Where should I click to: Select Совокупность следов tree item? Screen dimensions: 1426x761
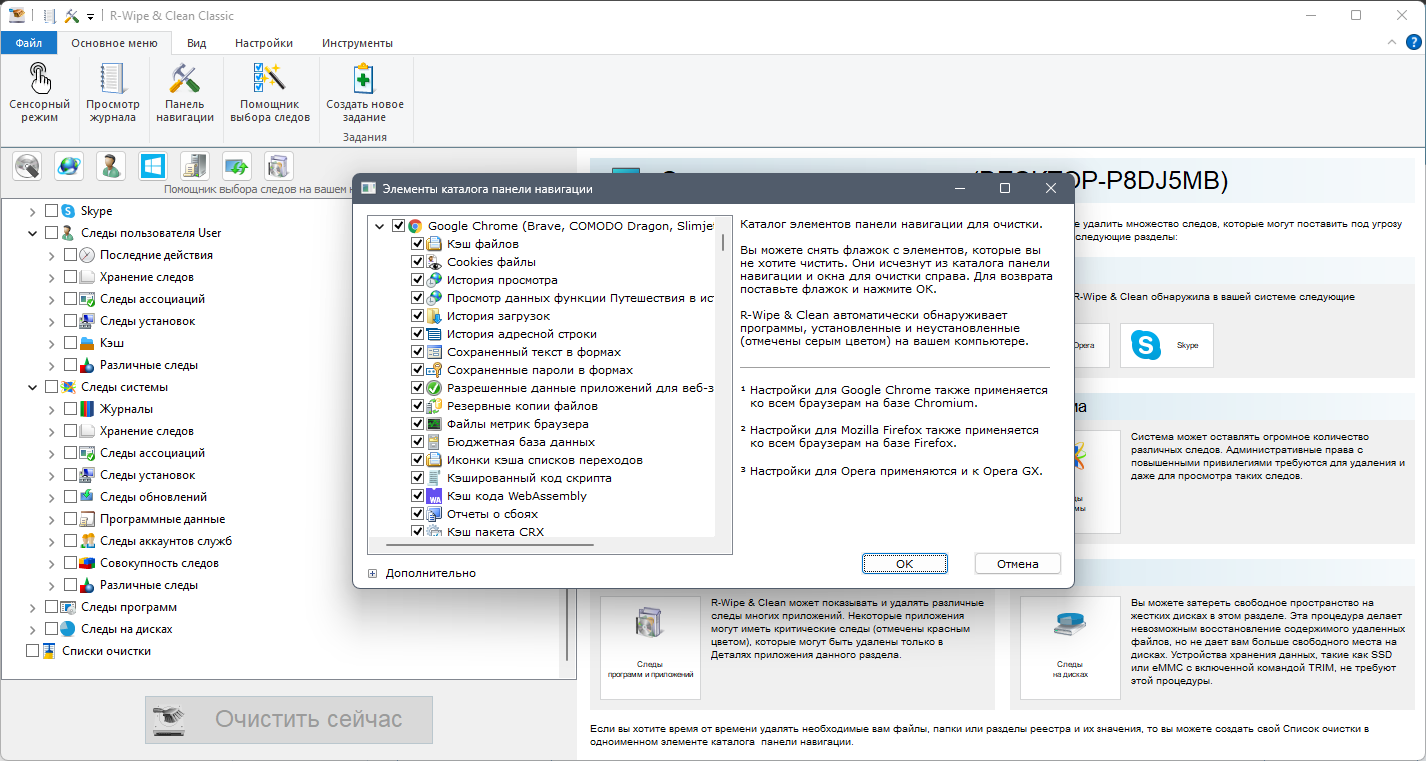click(x=159, y=563)
